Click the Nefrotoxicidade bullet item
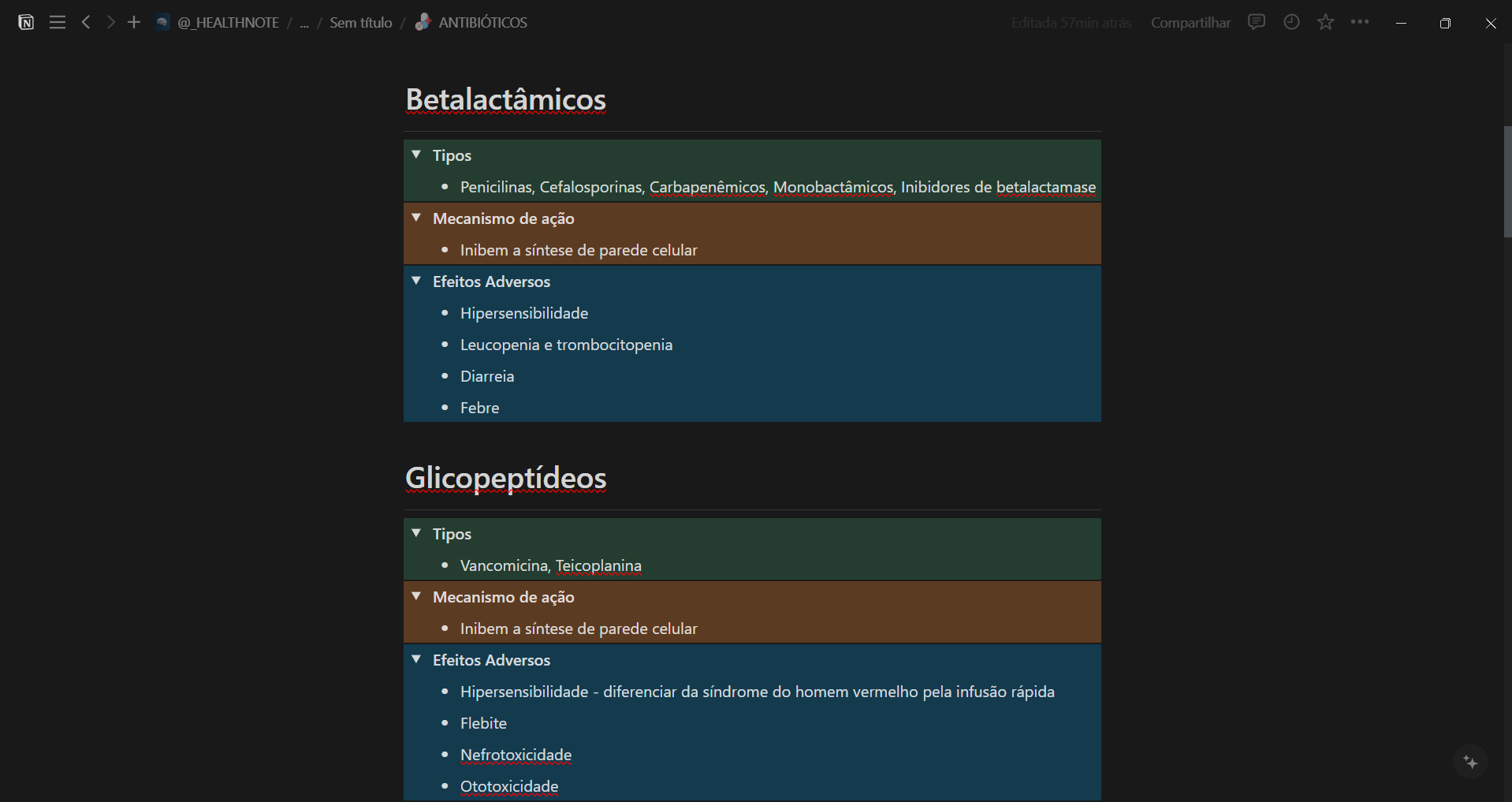 coord(516,755)
